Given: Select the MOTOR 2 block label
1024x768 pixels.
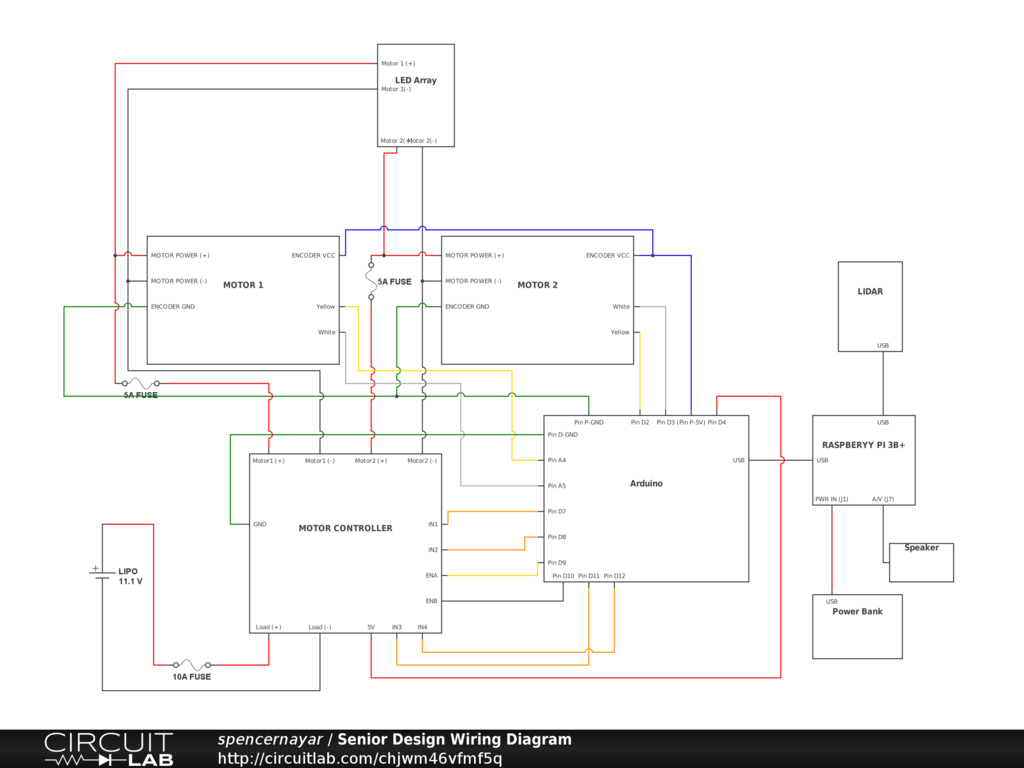Looking at the screenshot, I should pyautogui.click(x=537, y=285).
